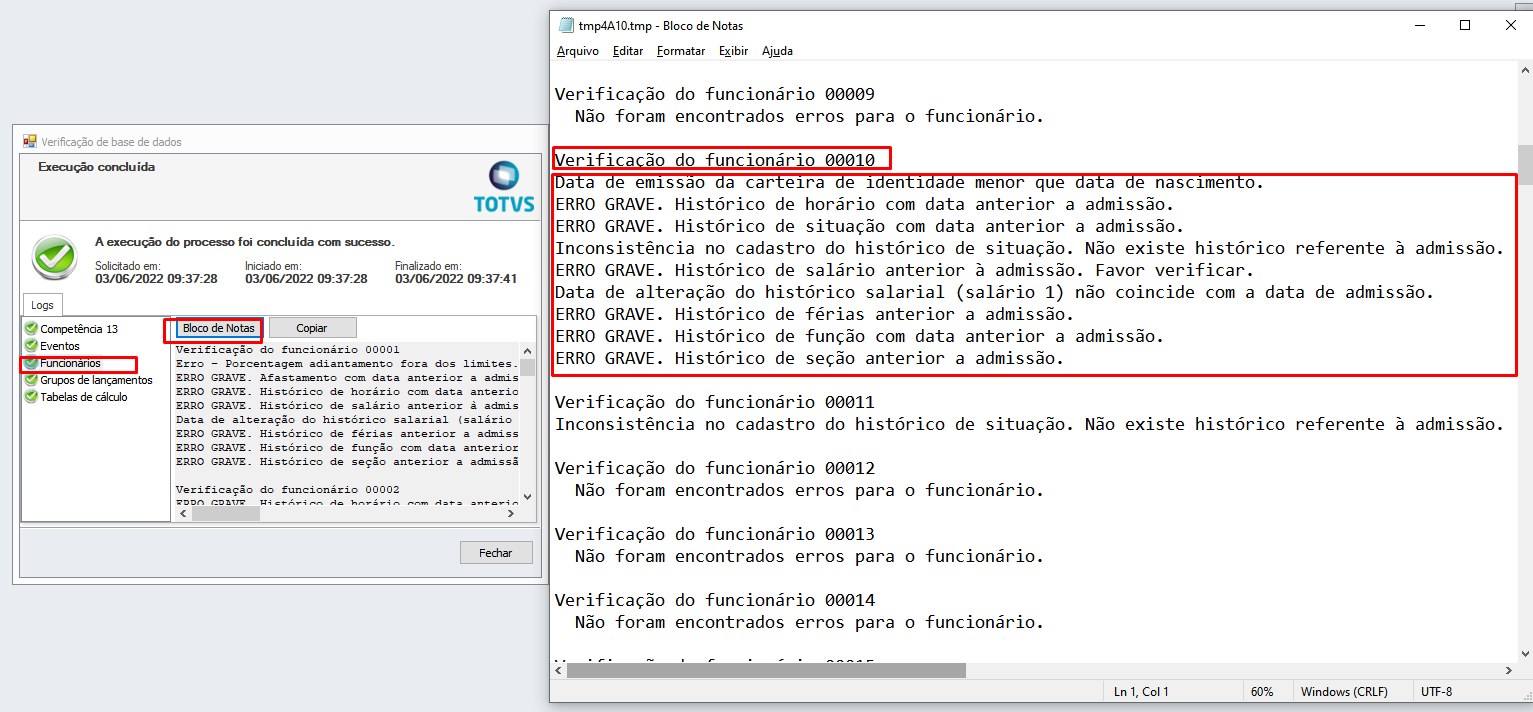
Task: Click 'Verificação do funcionário 00002' in log panel
Action: [288, 490]
